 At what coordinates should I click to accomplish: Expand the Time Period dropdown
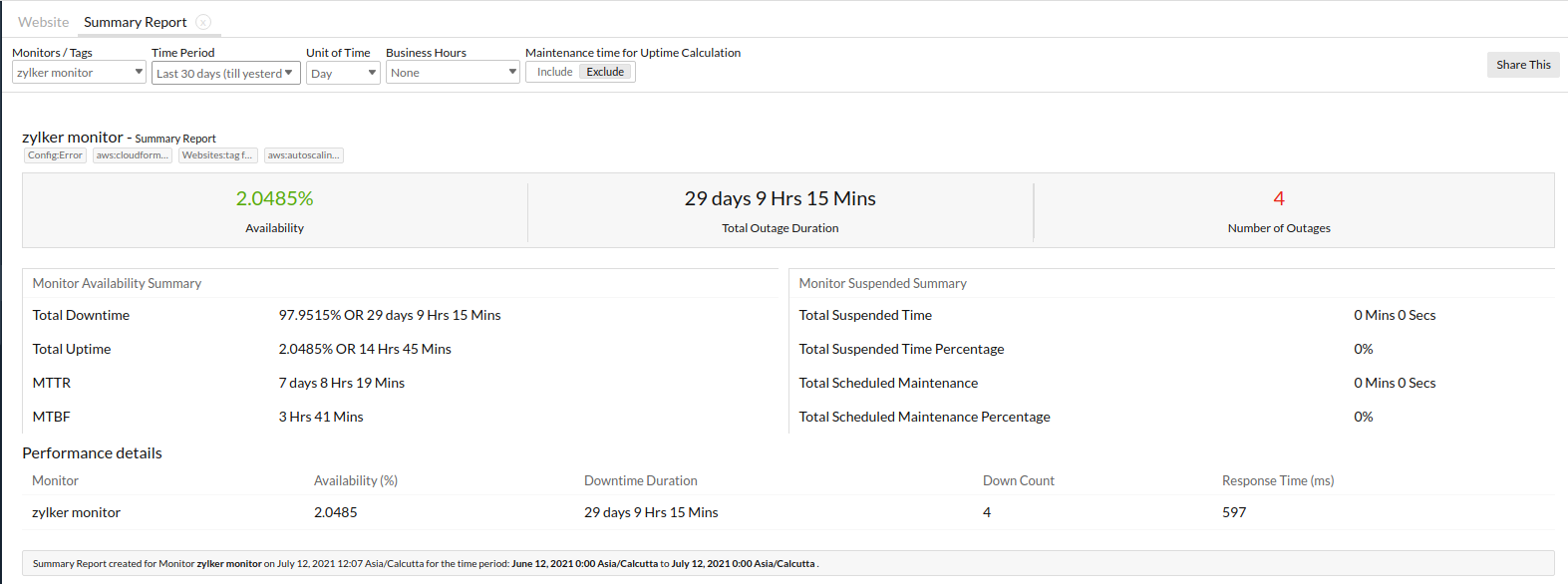(x=225, y=73)
